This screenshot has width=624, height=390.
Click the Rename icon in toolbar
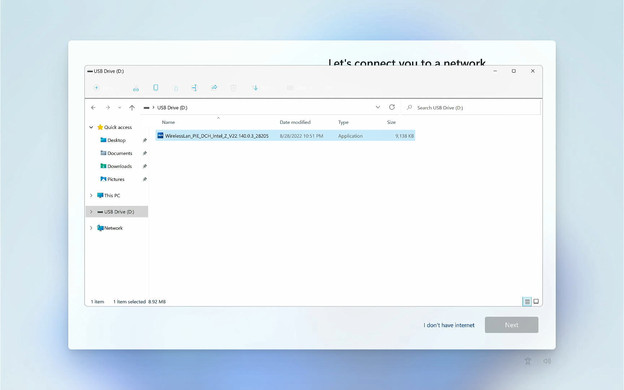(x=194, y=88)
